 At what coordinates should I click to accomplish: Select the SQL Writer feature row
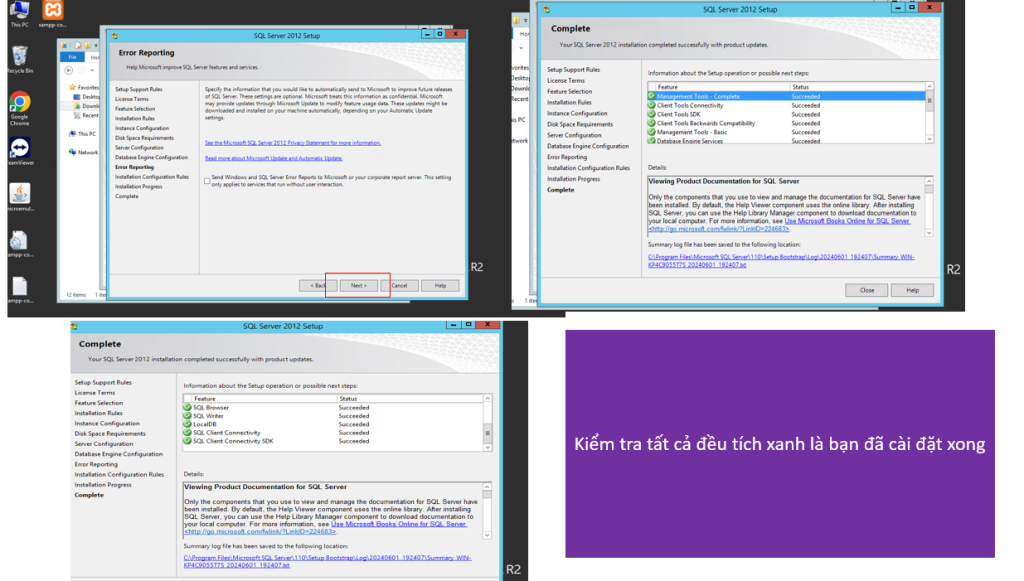tap(334, 416)
